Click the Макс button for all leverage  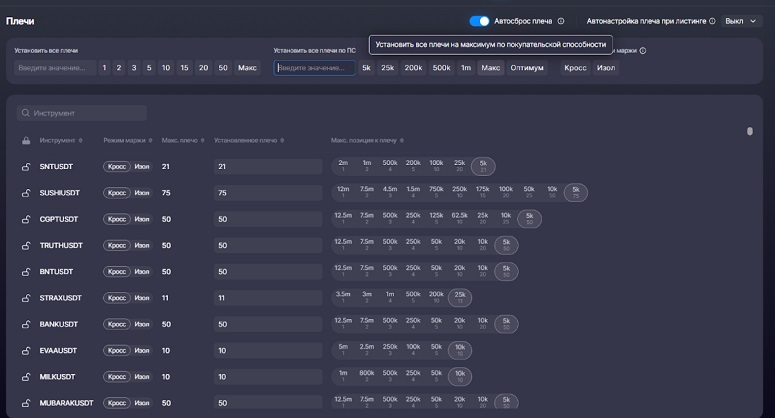[x=247, y=68]
